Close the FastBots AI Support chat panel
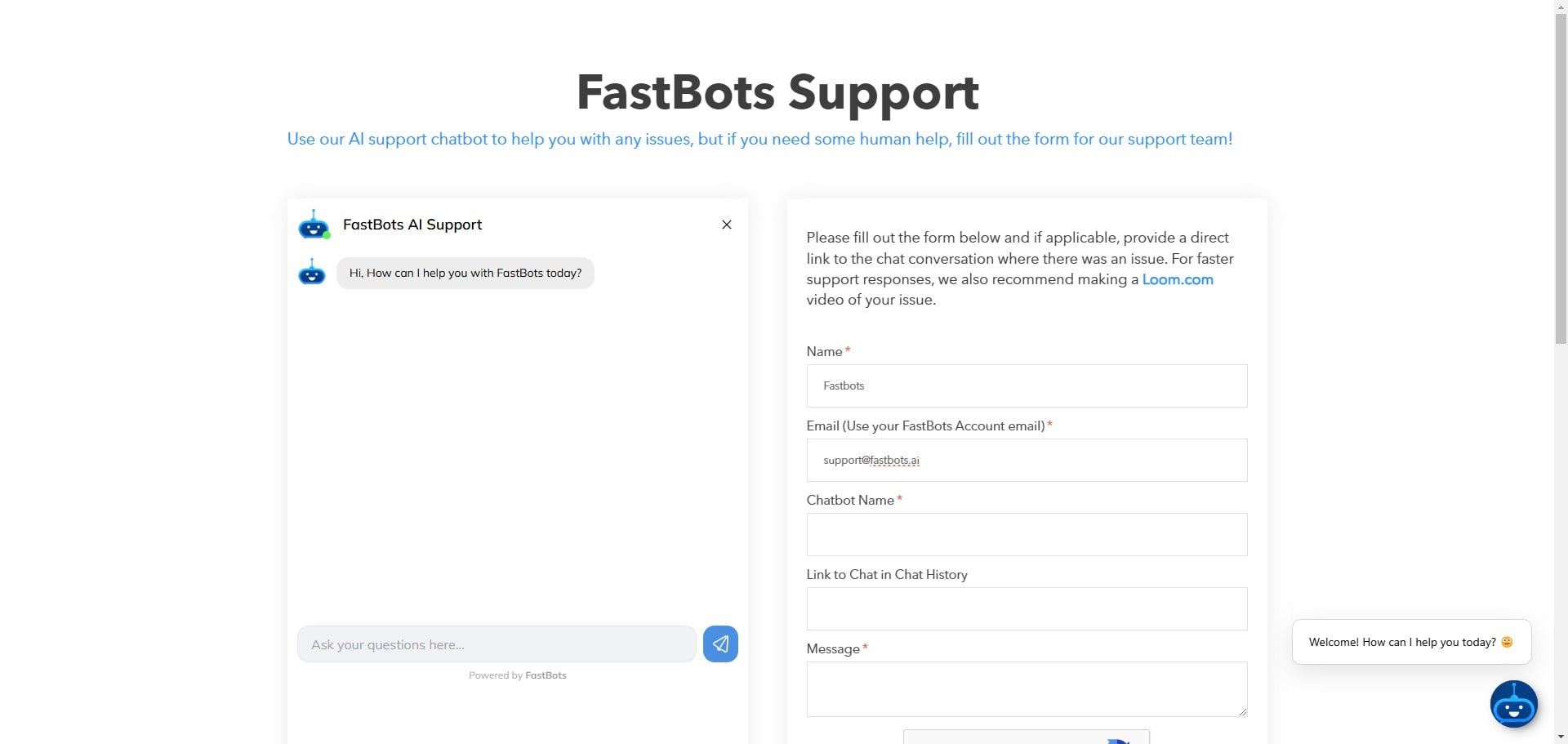1568x744 pixels. coord(727,225)
